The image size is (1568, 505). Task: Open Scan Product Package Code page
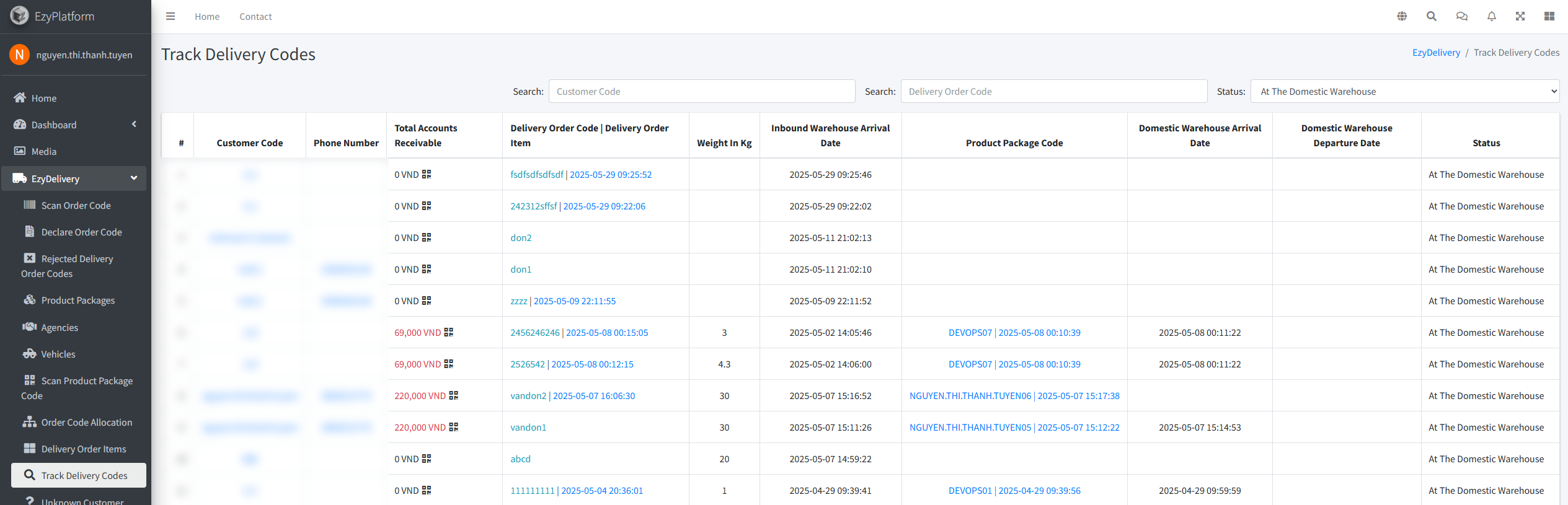click(79, 388)
